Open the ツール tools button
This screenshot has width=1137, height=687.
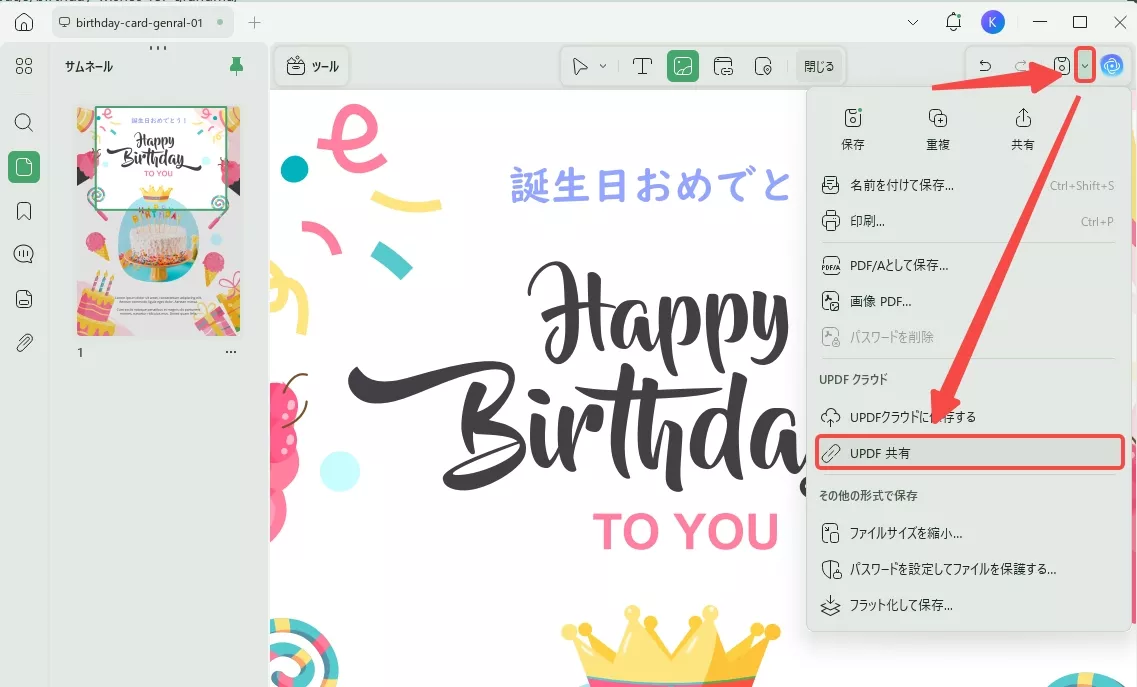313,67
